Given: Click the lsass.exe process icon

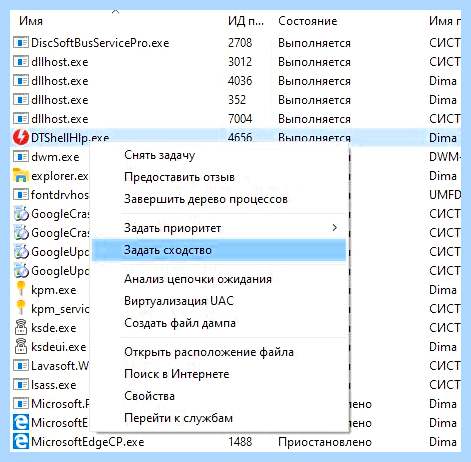Looking at the screenshot, I should tap(21, 385).
